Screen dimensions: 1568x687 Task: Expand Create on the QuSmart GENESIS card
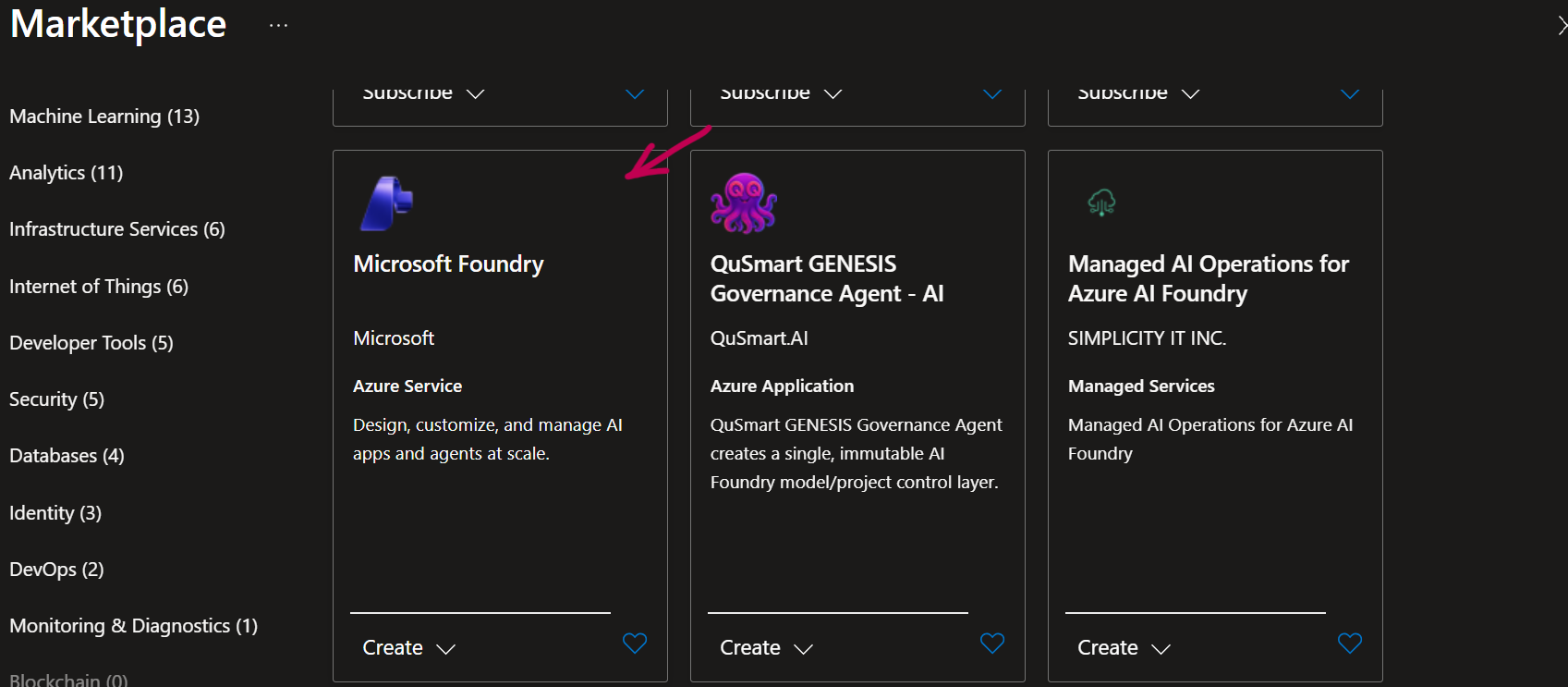click(767, 648)
